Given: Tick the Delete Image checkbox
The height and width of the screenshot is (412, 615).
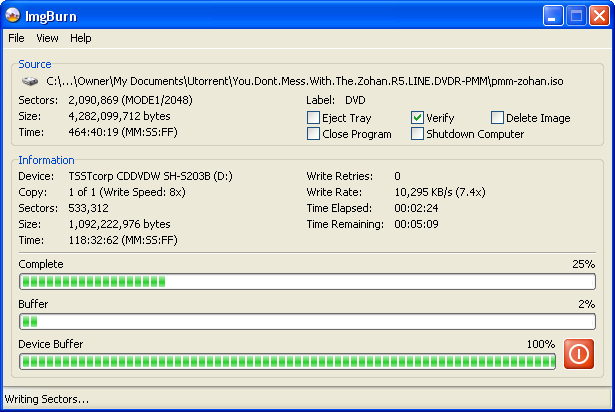Looking at the screenshot, I should click(x=497, y=117).
